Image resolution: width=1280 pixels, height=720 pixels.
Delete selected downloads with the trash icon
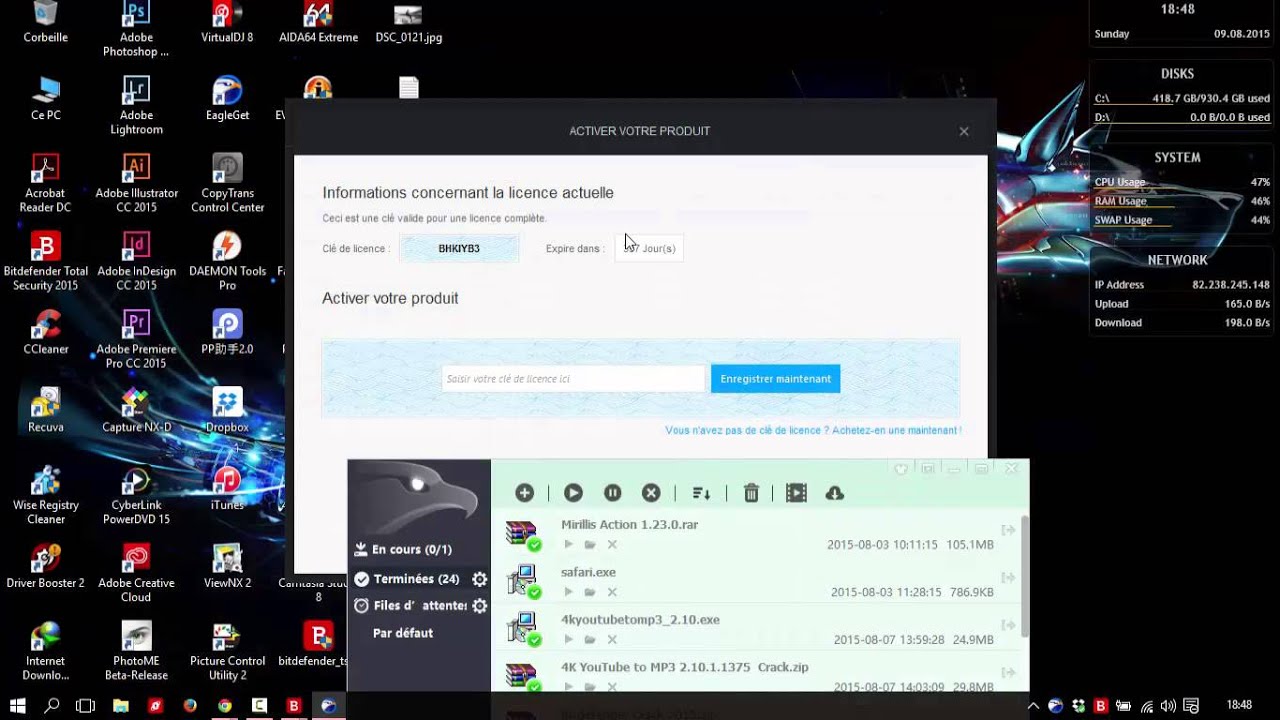pyautogui.click(x=751, y=493)
